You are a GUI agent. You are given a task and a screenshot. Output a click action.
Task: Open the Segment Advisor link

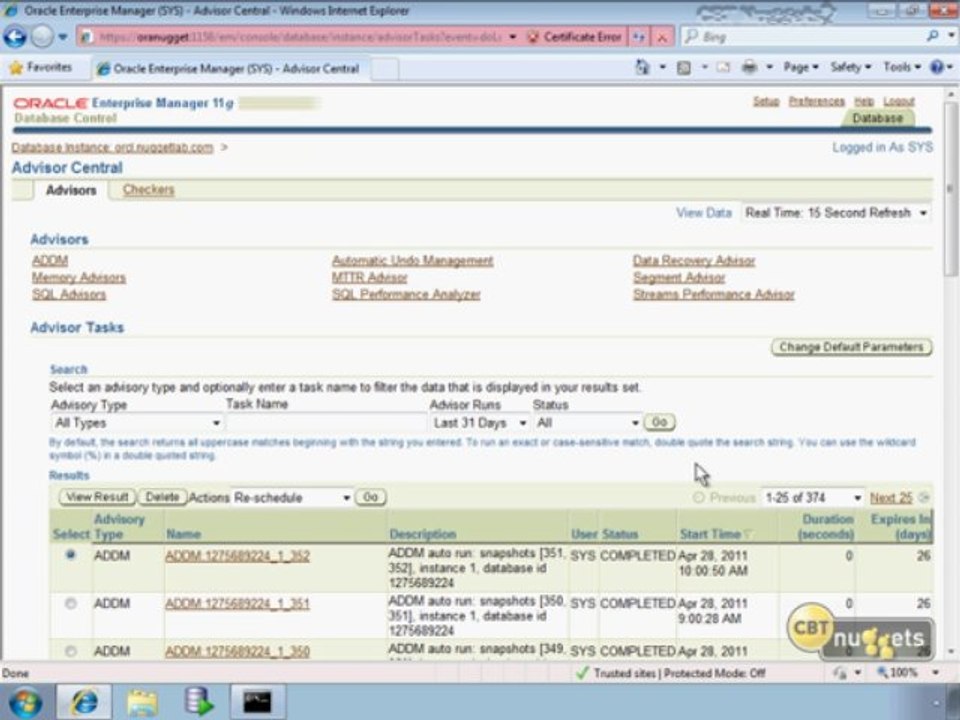tap(679, 278)
